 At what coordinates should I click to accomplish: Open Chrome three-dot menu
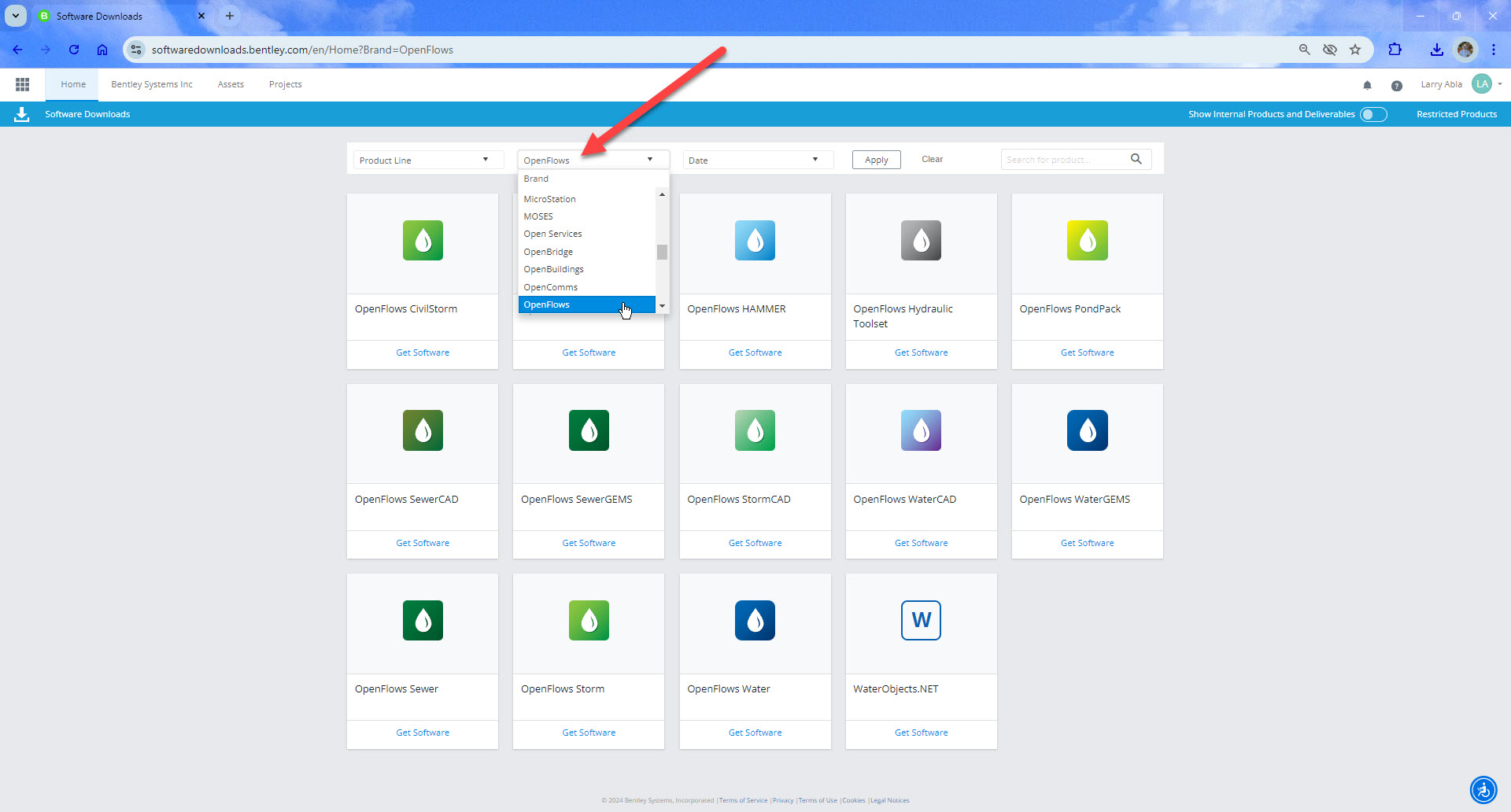[1493, 50]
